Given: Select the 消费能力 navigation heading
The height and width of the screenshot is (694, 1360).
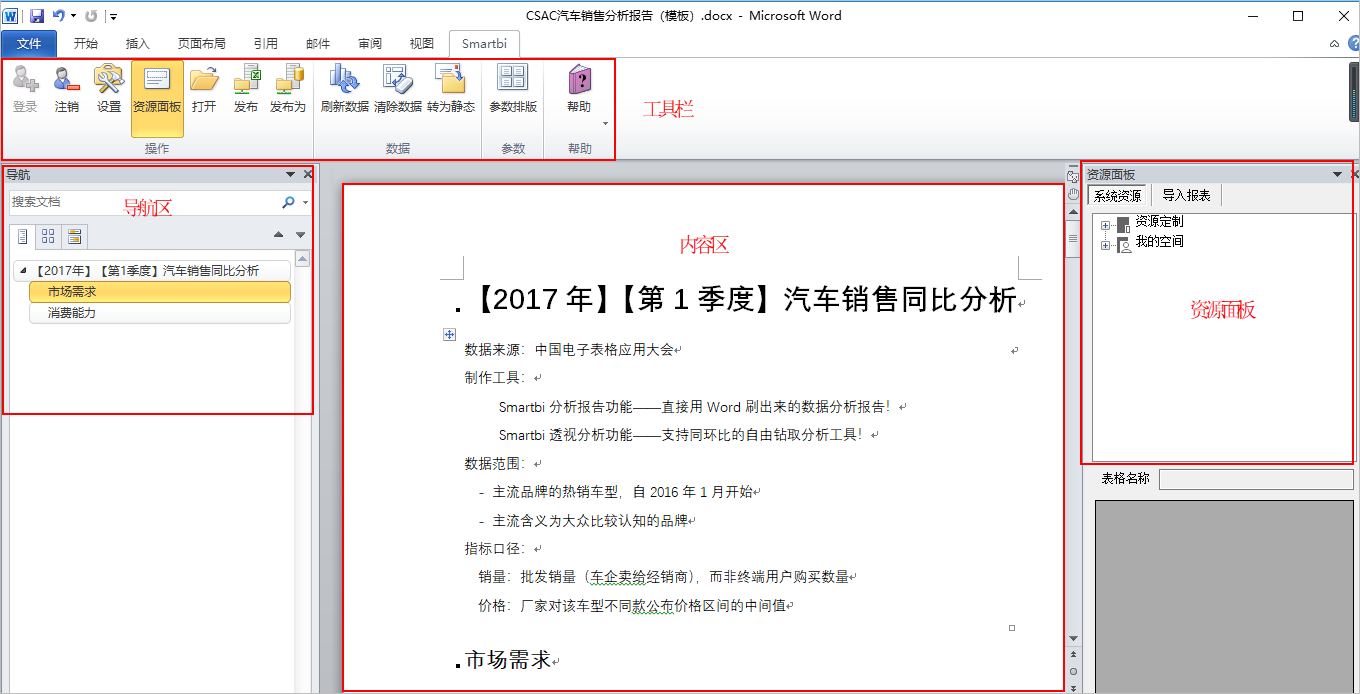Looking at the screenshot, I should [160, 313].
